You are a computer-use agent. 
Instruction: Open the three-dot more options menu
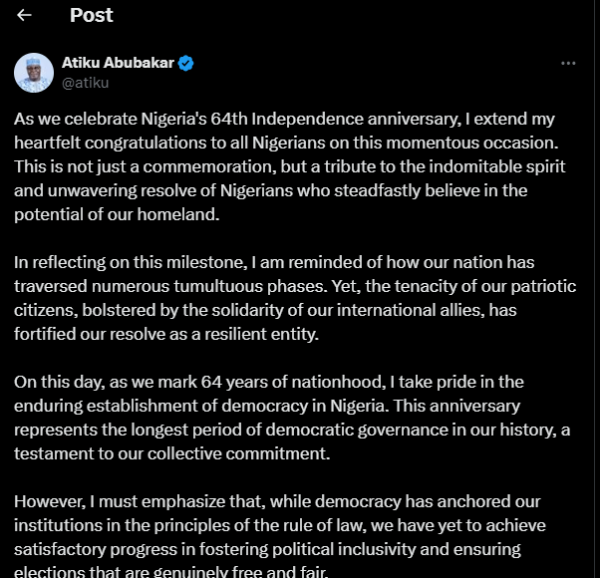coord(568,63)
